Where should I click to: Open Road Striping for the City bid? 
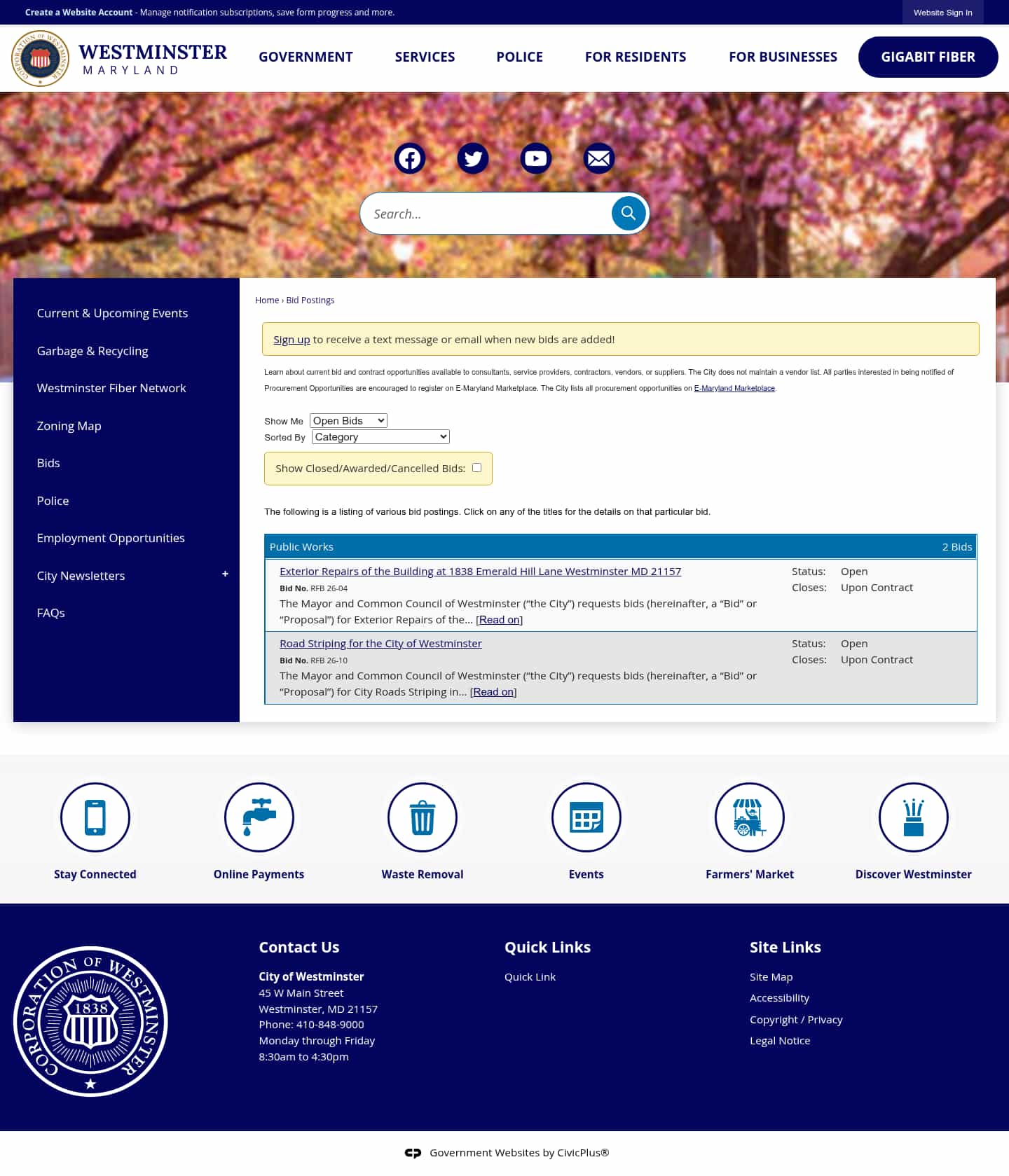tap(380, 644)
